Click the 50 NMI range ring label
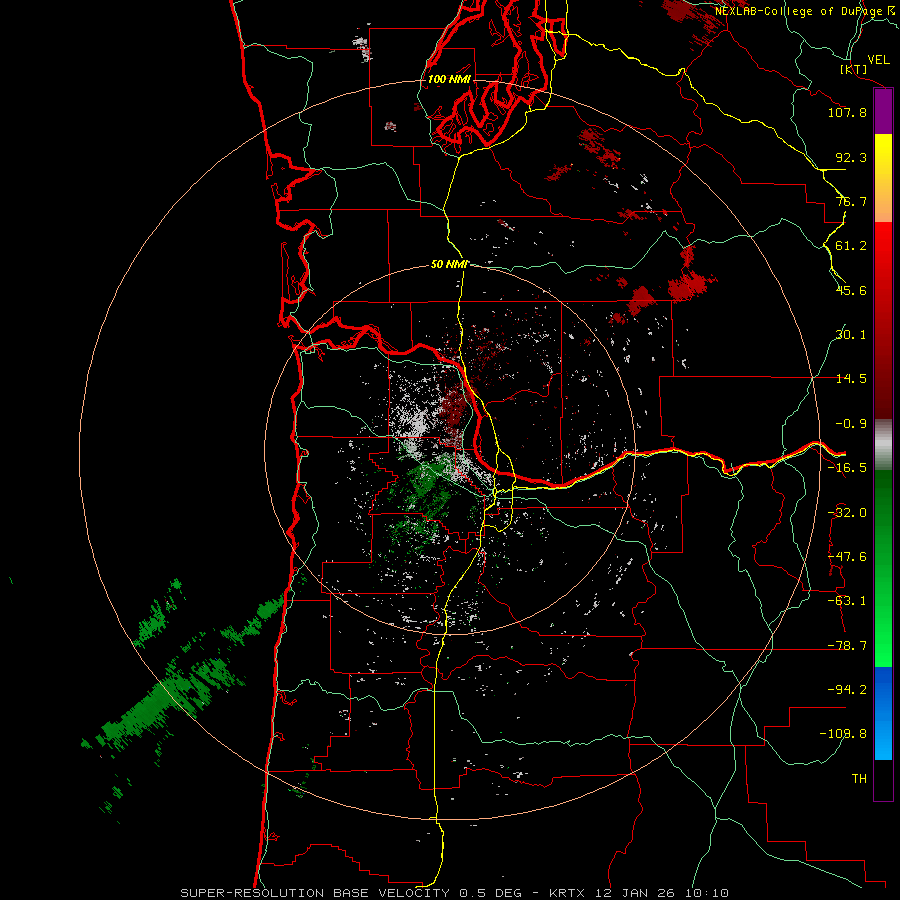This screenshot has height=900, width=900. click(449, 265)
